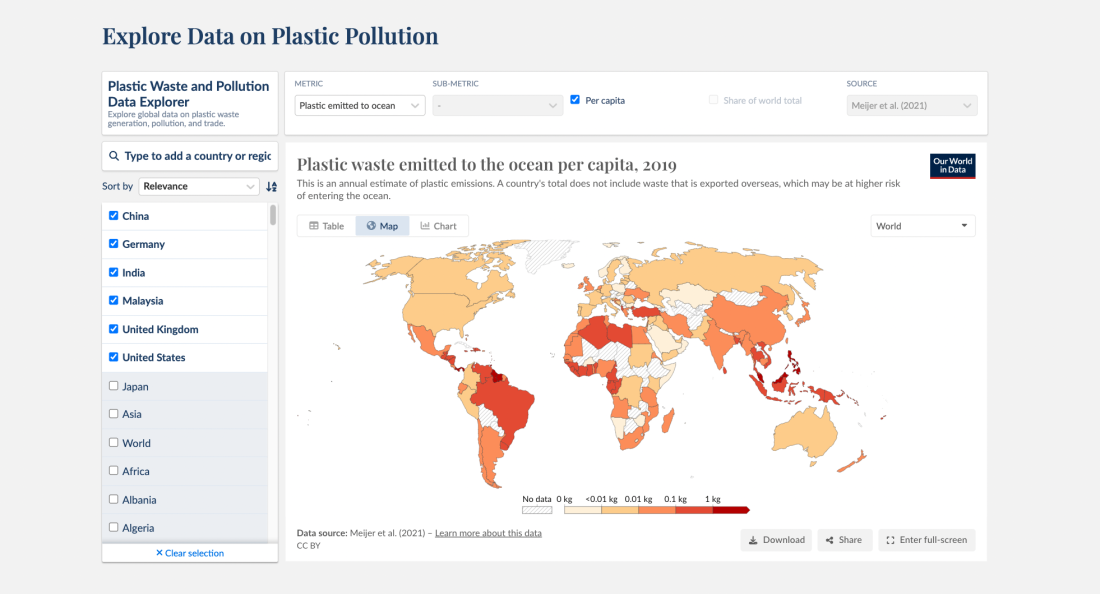Open the Enter full-screen view
Screen dimensions: 1100x594
927,540
